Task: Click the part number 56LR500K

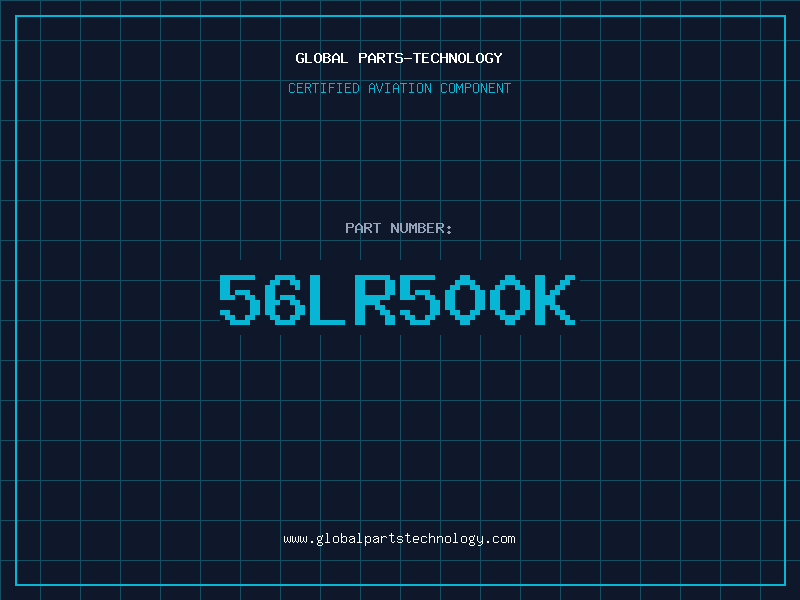Action: point(397,299)
